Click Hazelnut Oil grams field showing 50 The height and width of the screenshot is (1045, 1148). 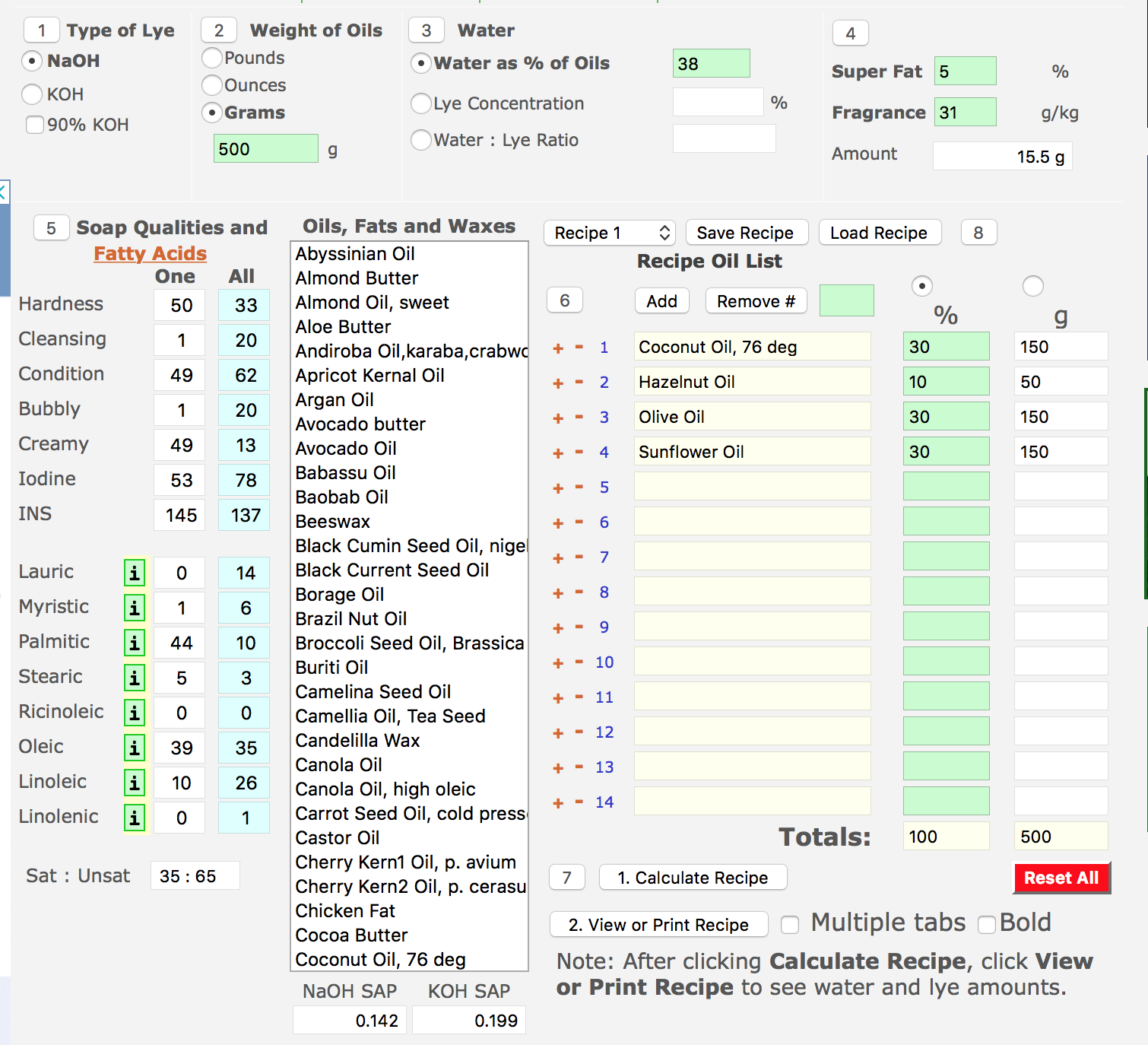(x=1061, y=381)
